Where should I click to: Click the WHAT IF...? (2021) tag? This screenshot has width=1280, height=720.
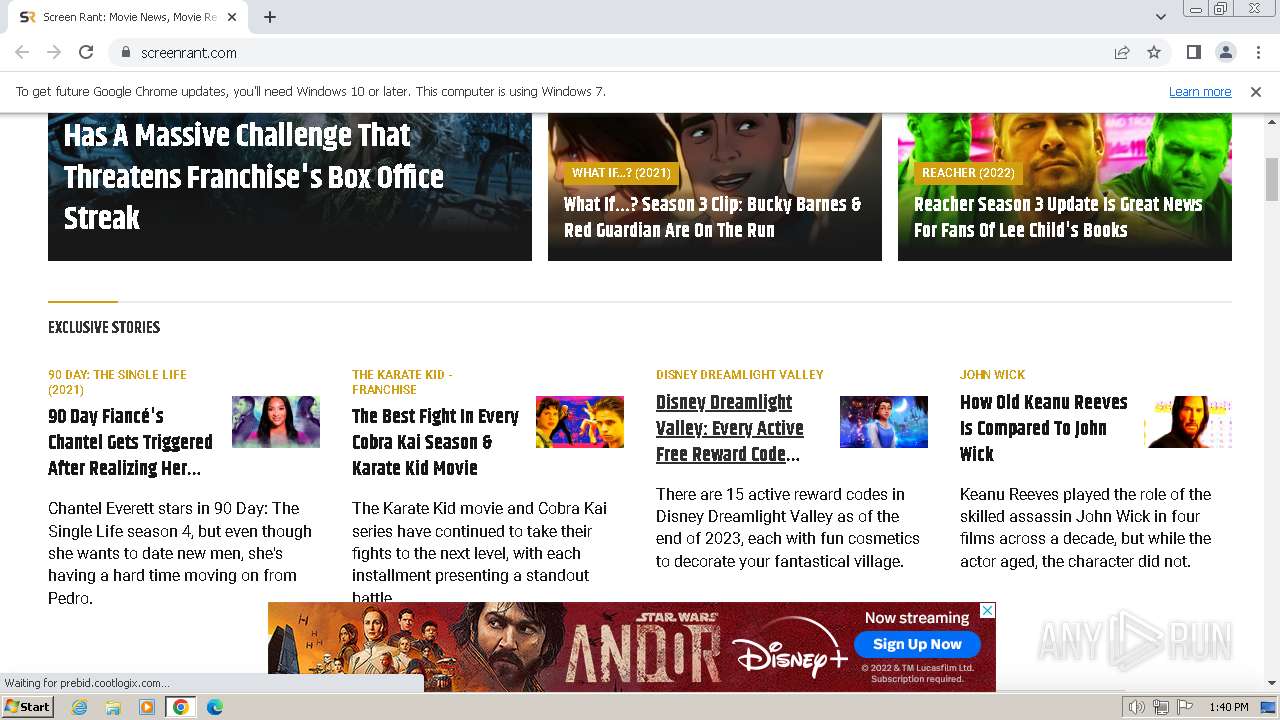[621, 173]
